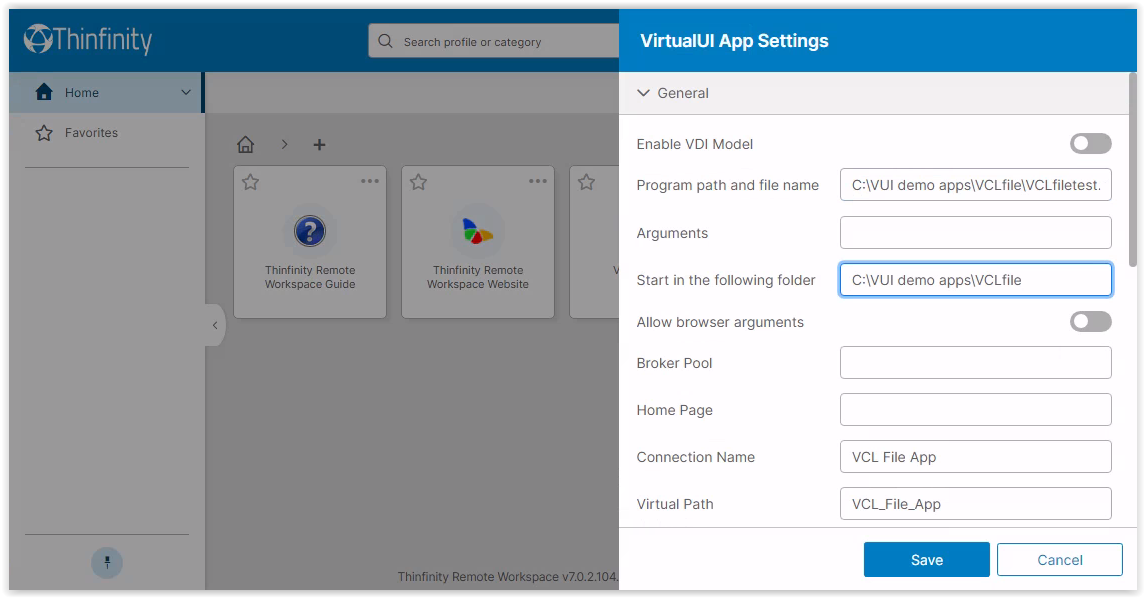Turn on Allow browser arguments
The width and height of the screenshot is (1145, 598).
(1090, 322)
